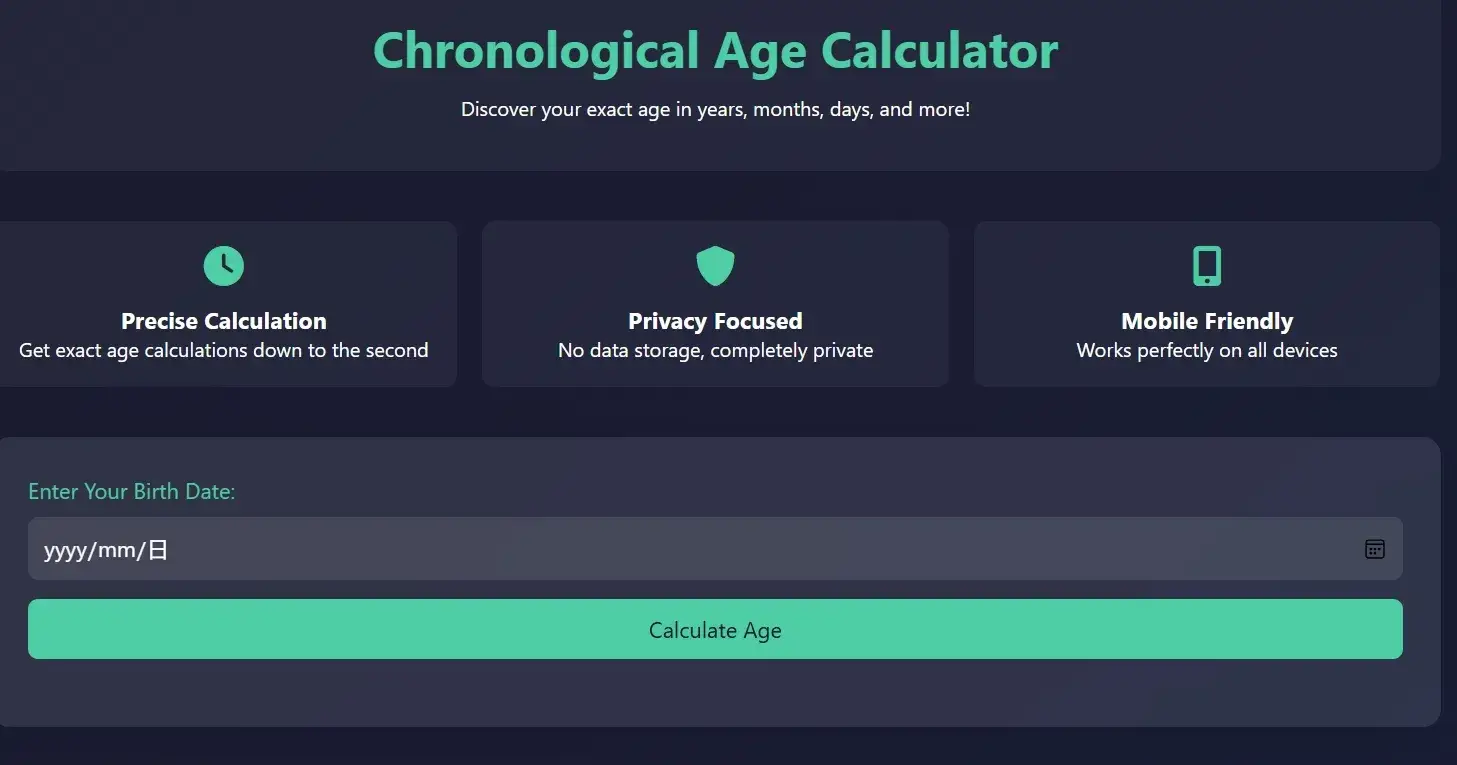The height and width of the screenshot is (765, 1457).
Task: Click the Mobile Friendly card
Action: (1206, 303)
